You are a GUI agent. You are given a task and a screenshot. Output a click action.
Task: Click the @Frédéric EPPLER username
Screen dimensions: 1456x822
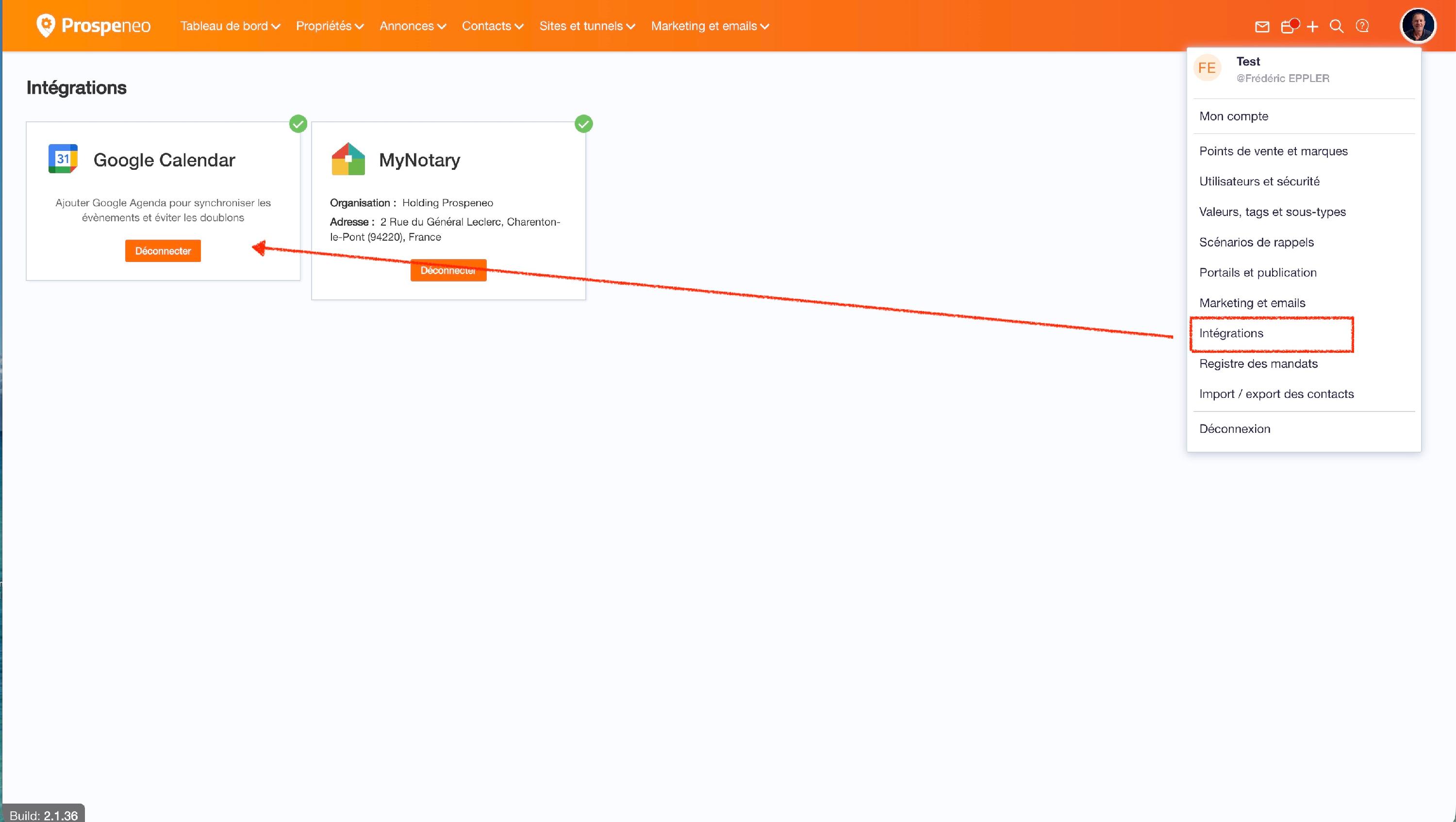[1283, 79]
